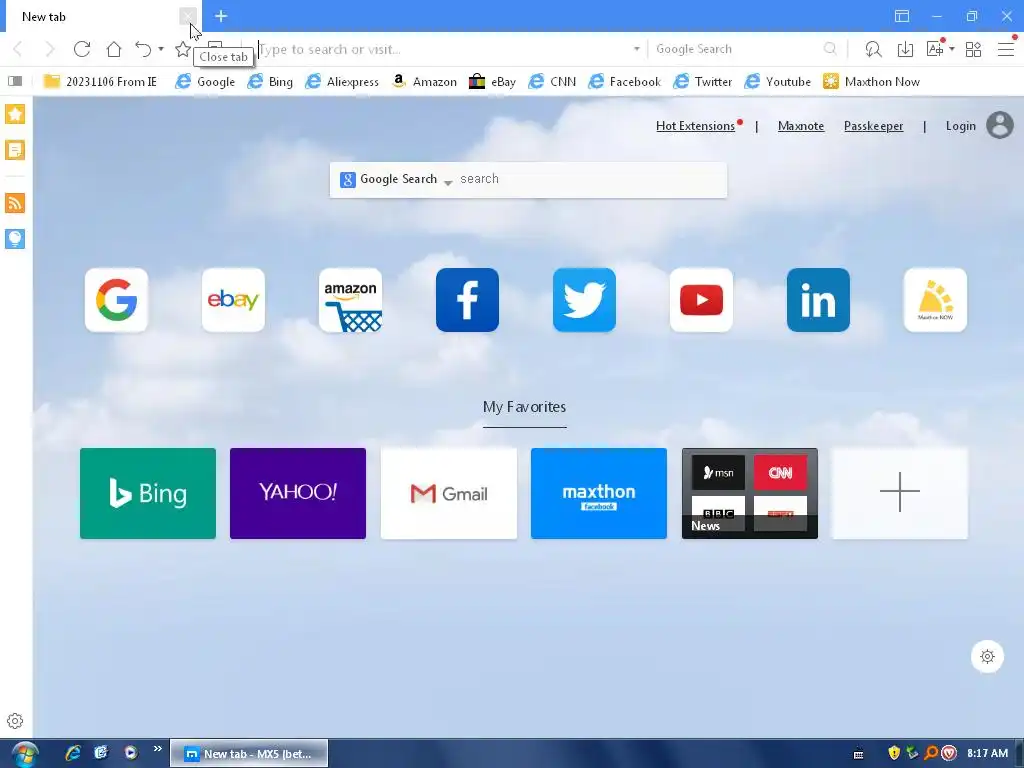Open the Facebook quick access tile
The height and width of the screenshot is (768, 1024).
pos(467,300)
